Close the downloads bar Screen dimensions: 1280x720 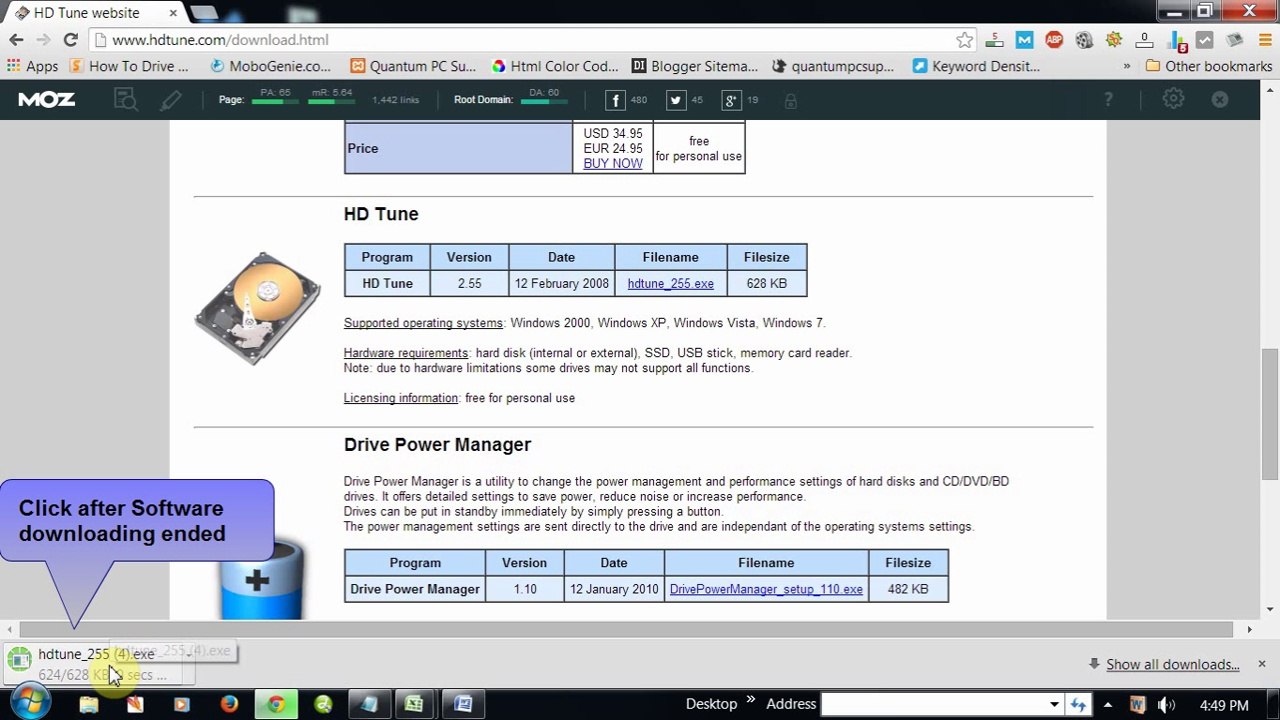(x=1262, y=664)
